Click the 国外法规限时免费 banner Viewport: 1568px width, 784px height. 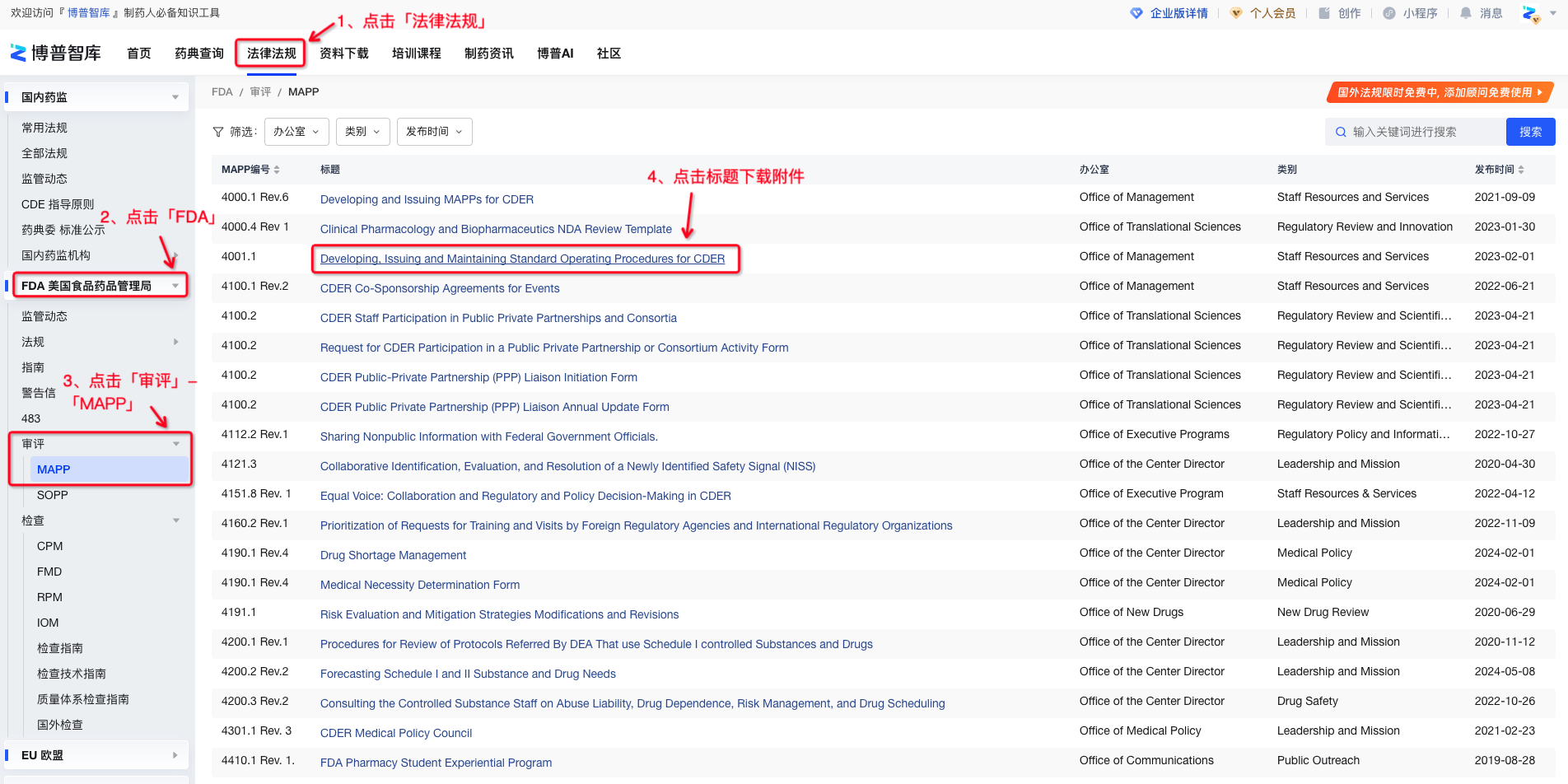point(1440,92)
